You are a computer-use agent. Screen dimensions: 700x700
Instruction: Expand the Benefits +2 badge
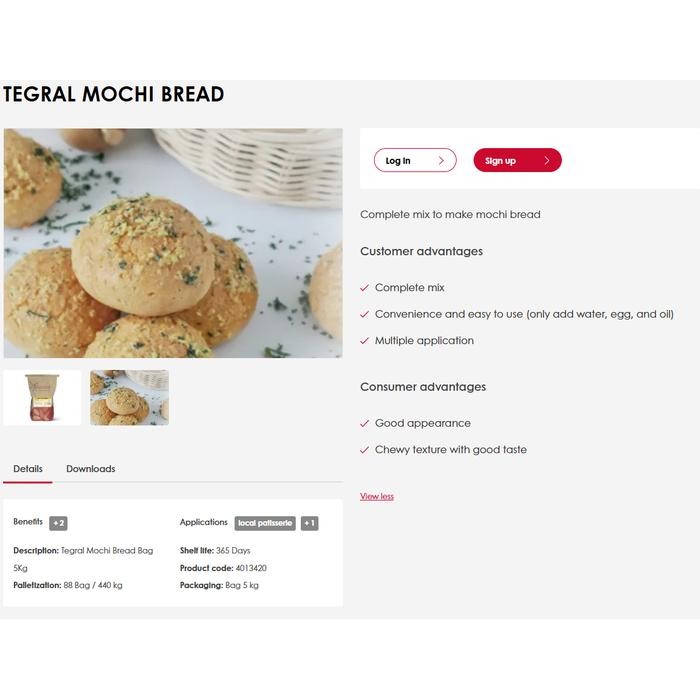point(58,523)
